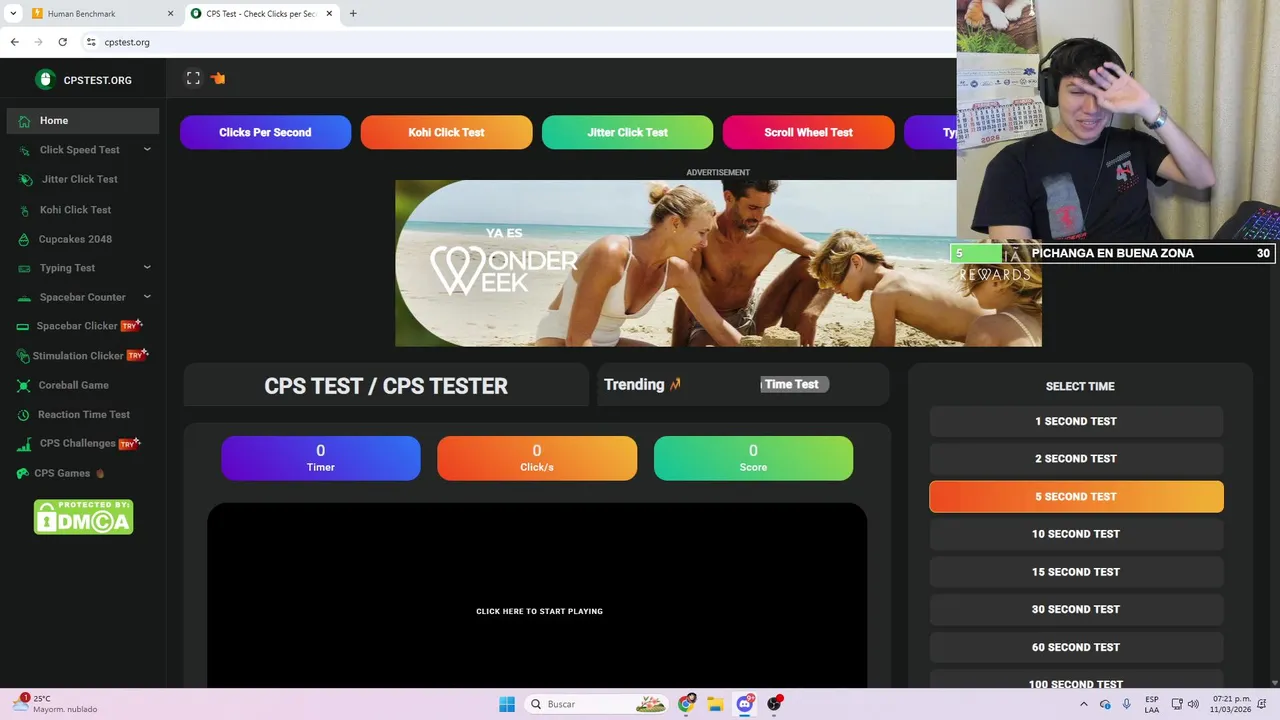Click the cpstest.org address bar
Screen dimensions: 1280x720
(x=520, y=42)
